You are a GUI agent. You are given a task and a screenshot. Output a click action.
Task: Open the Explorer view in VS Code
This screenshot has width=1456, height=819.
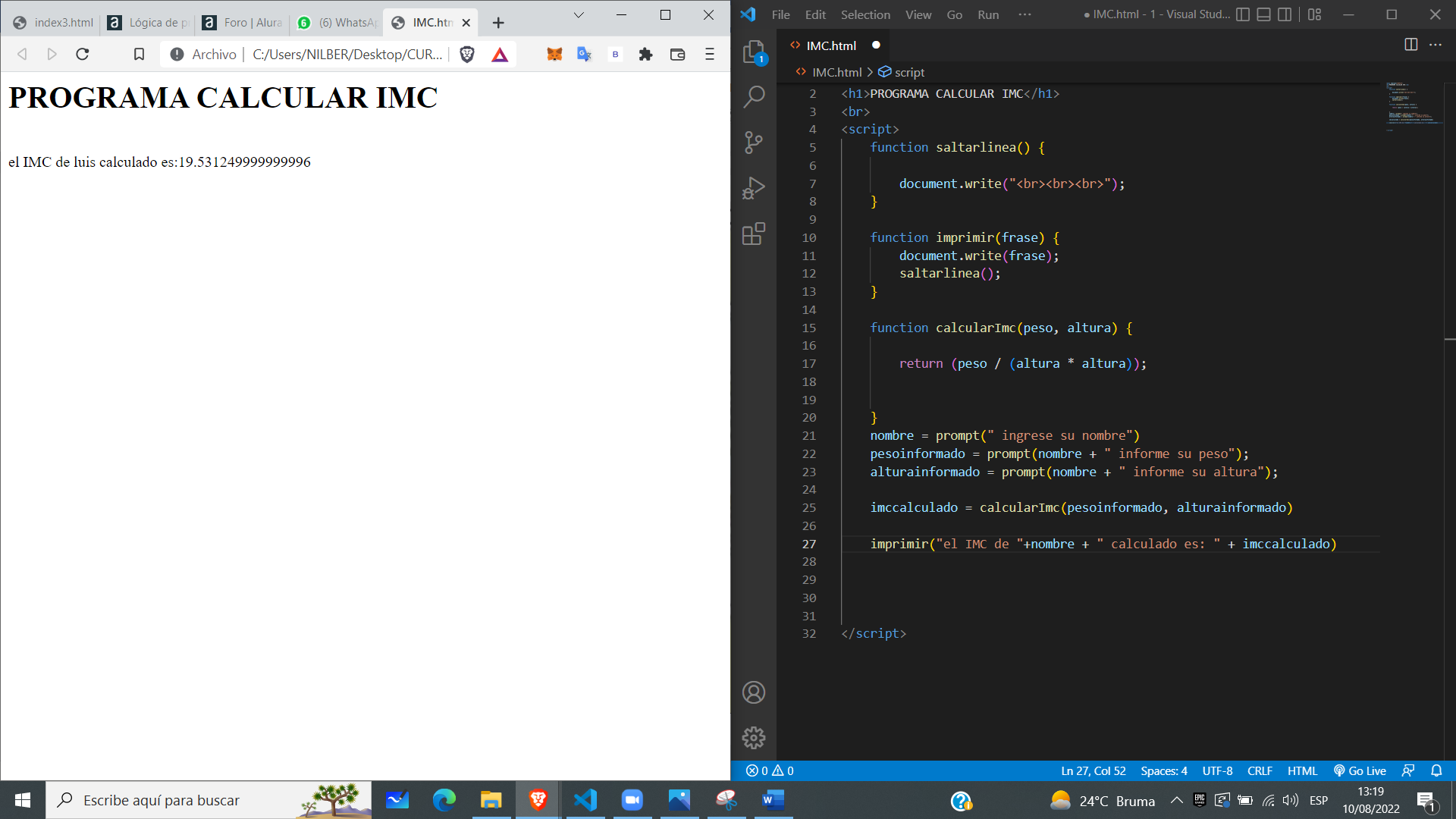coord(754,52)
